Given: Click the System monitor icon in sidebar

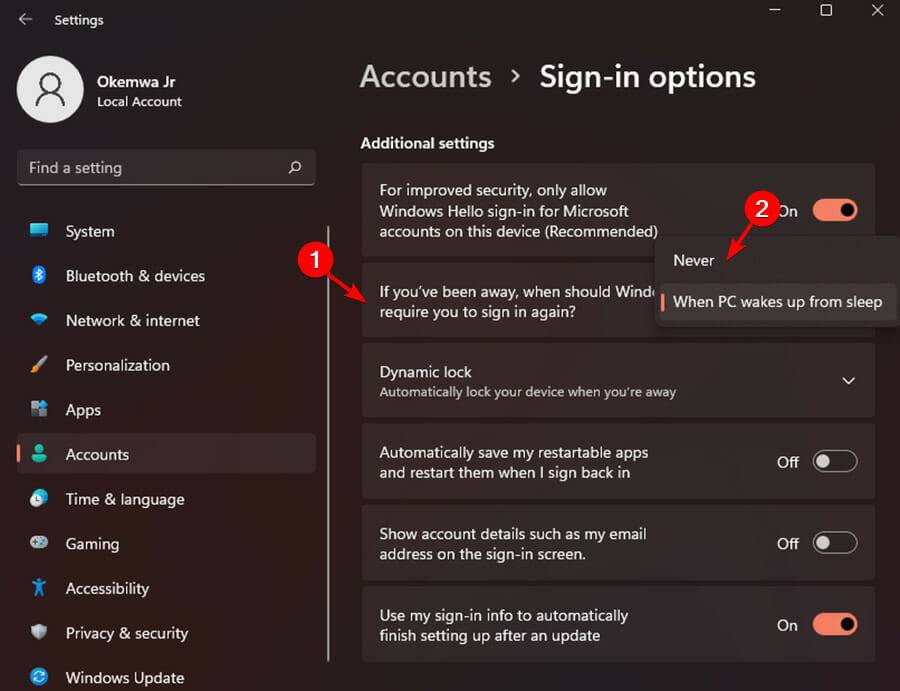Looking at the screenshot, I should pos(39,231).
